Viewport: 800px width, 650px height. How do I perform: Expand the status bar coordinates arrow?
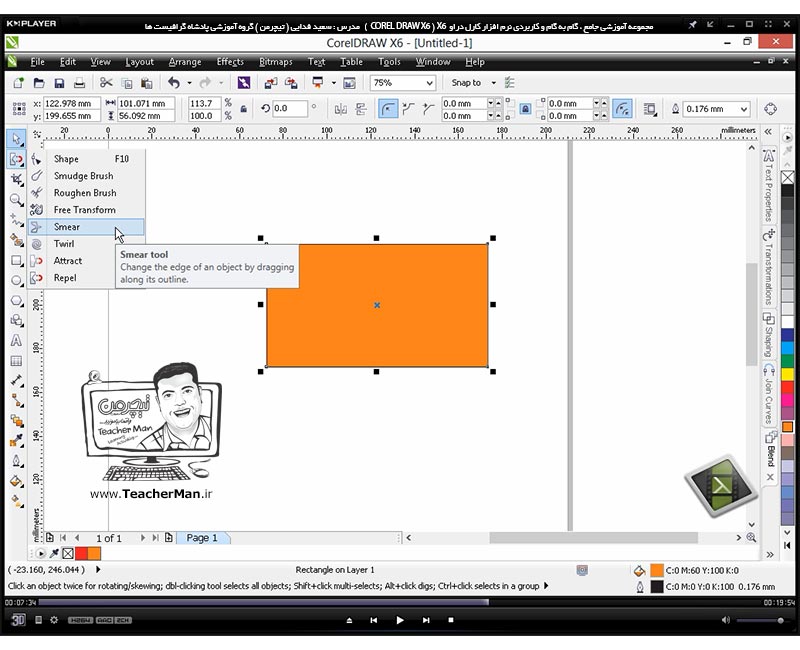tap(98, 569)
